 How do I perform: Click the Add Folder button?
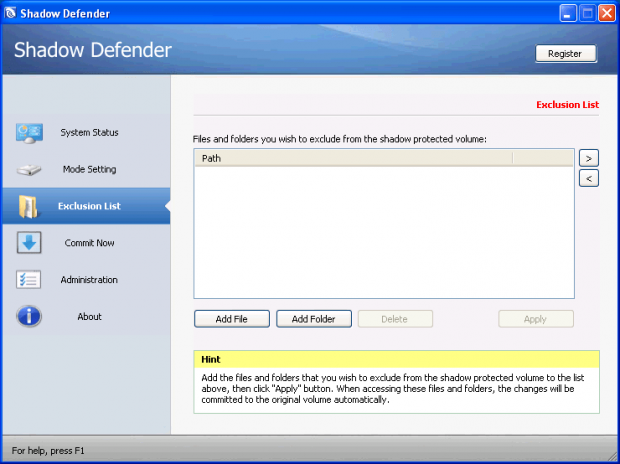[313, 319]
